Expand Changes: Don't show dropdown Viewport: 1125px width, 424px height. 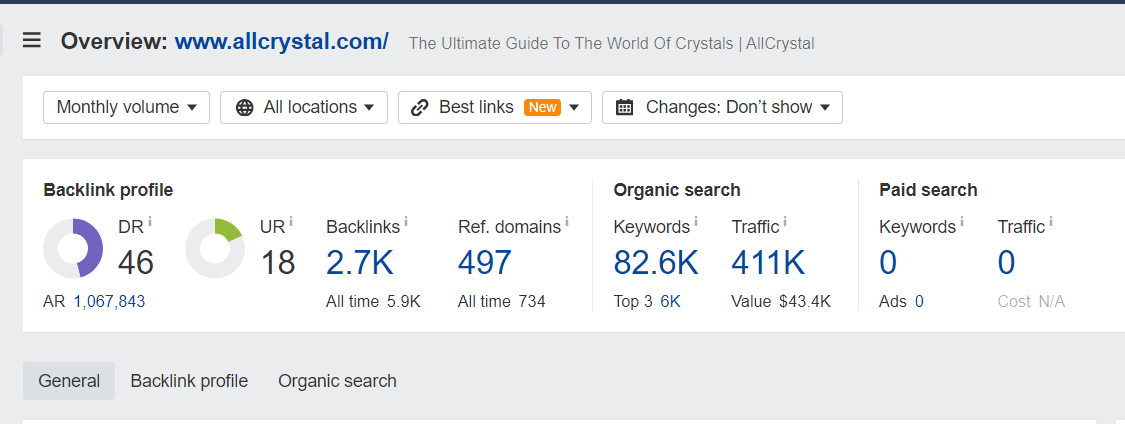coord(722,107)
